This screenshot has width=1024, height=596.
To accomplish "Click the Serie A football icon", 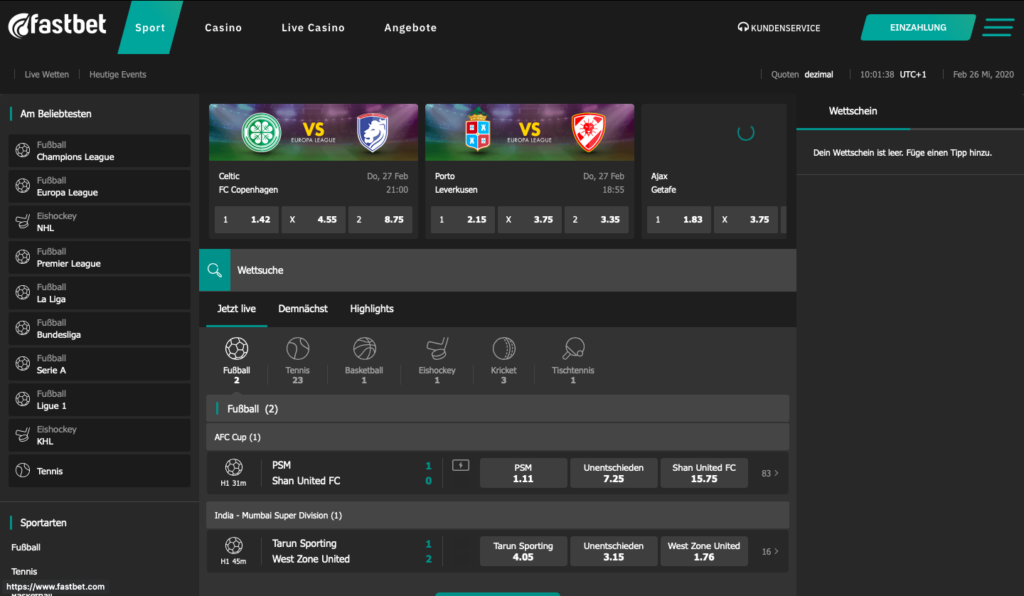I will pyautogui.click(x=23, y=364).
